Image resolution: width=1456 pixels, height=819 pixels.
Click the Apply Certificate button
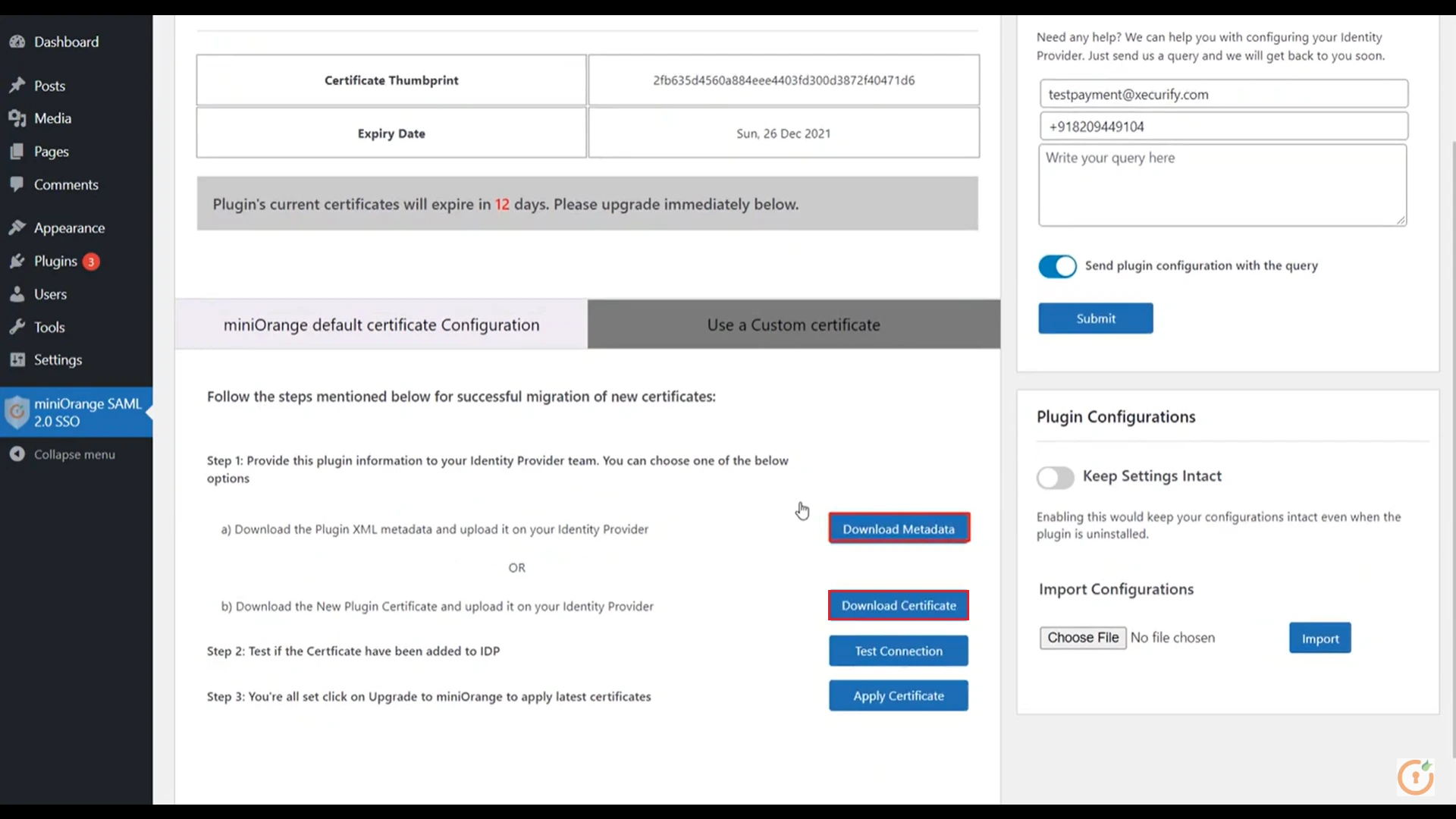point(899,695)
